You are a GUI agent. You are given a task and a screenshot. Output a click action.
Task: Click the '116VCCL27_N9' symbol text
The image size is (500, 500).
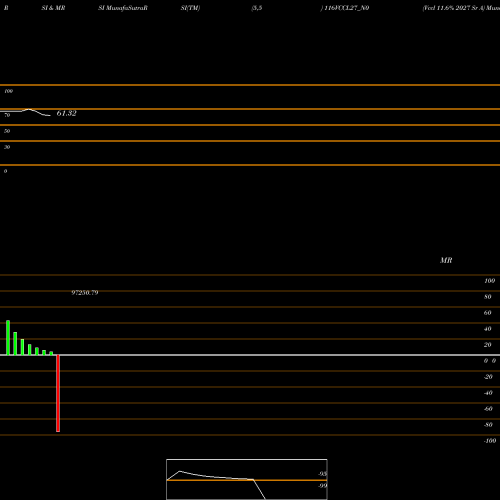347,8
